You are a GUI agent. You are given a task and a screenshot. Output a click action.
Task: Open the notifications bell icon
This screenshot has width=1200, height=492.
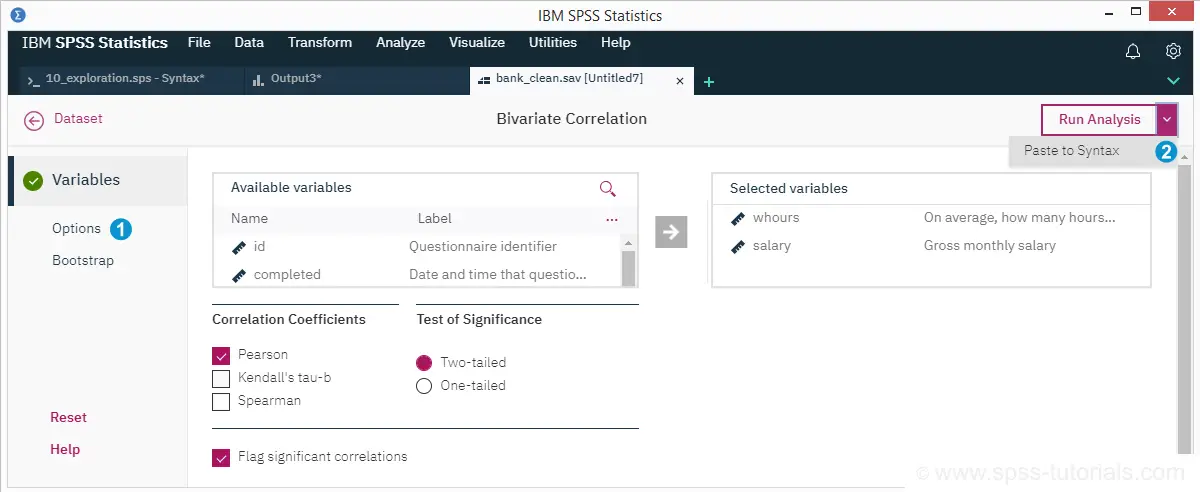[x=1133, y=51]
